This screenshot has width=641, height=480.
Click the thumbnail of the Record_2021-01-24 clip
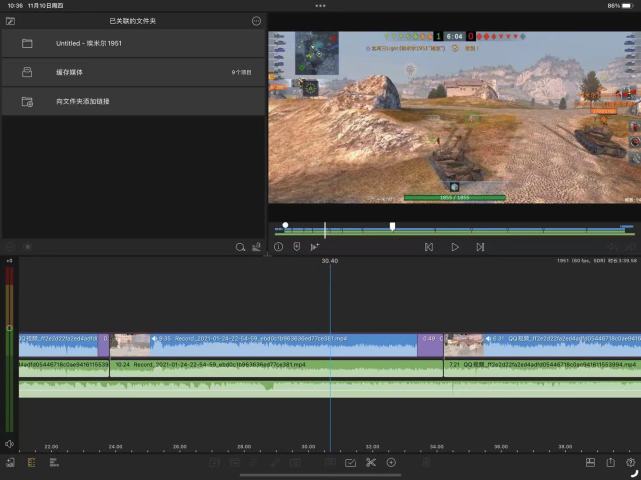tap(130, 345)
